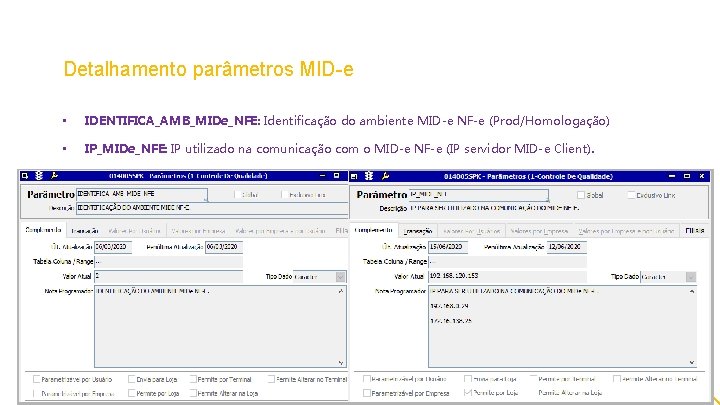Click Últ. Atualização date 15/06/2020 in IP_MIDe_NFE window
Image resolution: width=720 pixels, height=405 pixels.
[x=448, y=247]
